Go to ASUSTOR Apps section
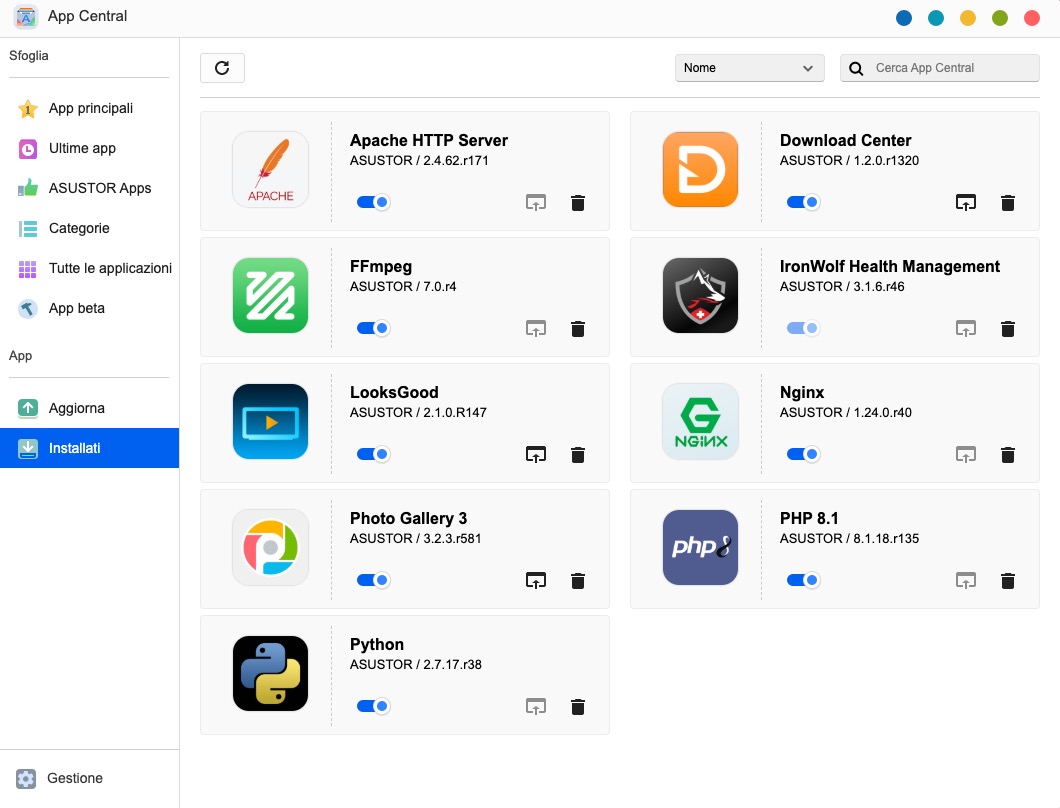1060x808 pixels. tap(89, 188)
